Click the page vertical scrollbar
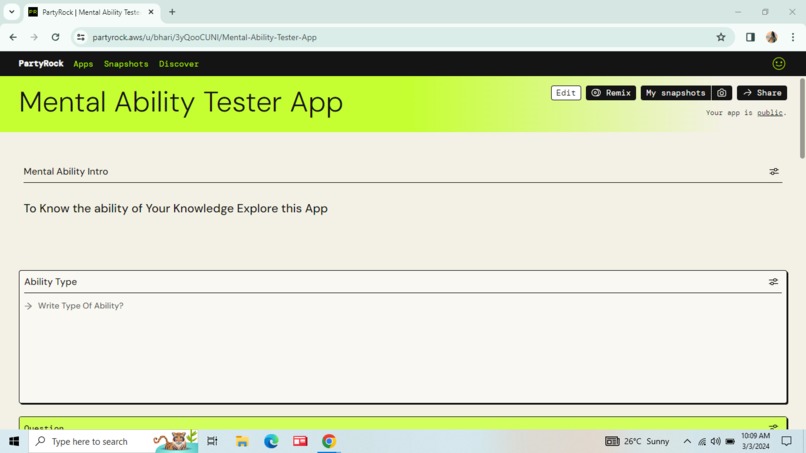The height and width of the screenshot is (453, 806). coord(802,118)
